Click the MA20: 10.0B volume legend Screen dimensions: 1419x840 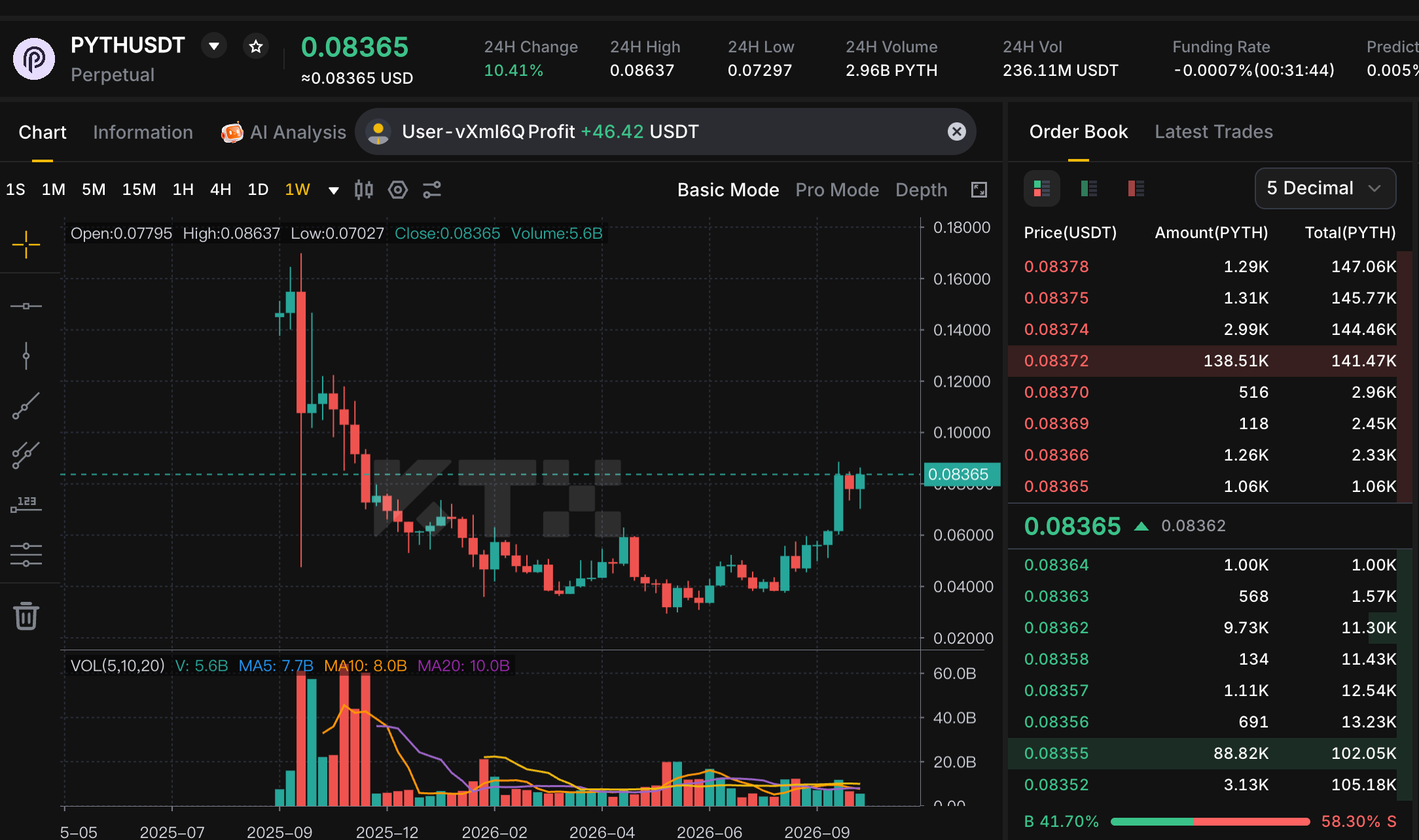463,665
